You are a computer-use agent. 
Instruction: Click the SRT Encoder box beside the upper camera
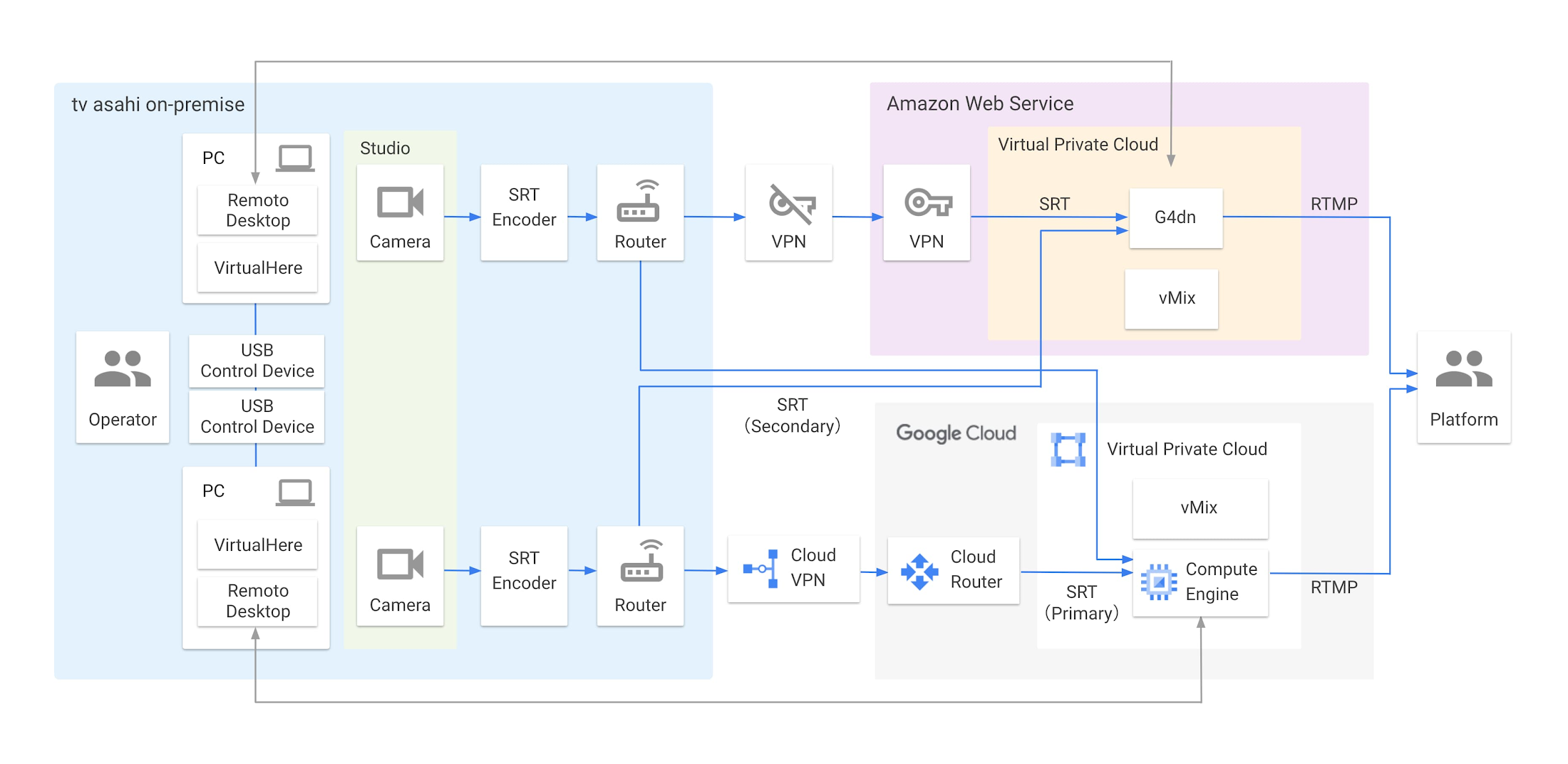524,212
